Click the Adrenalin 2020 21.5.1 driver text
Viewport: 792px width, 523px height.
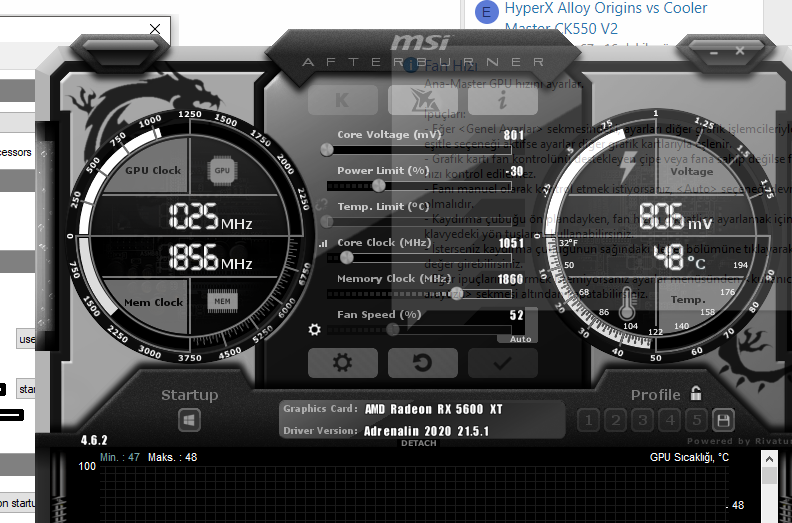click(x=426, y=431)
